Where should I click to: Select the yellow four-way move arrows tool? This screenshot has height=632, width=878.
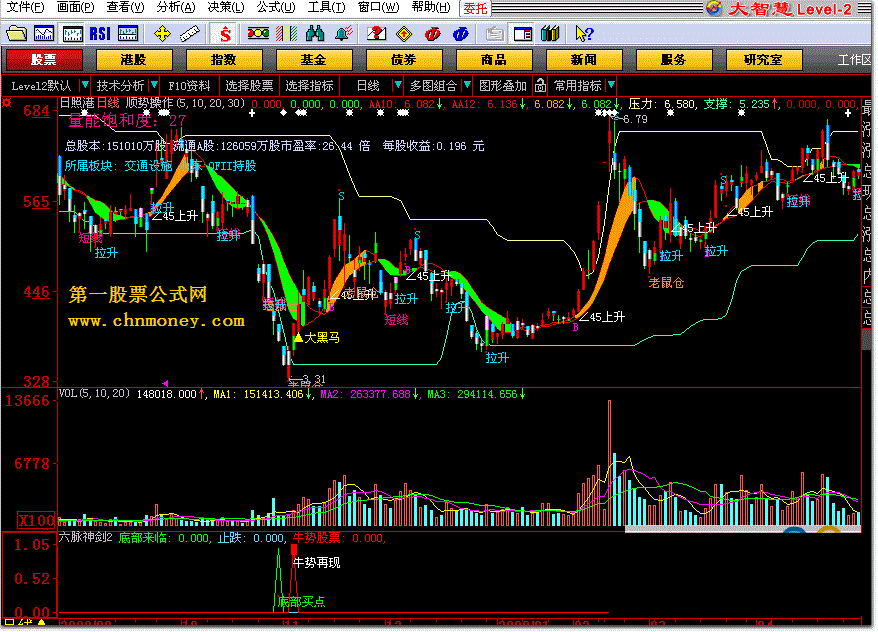(x=162, y=34)
